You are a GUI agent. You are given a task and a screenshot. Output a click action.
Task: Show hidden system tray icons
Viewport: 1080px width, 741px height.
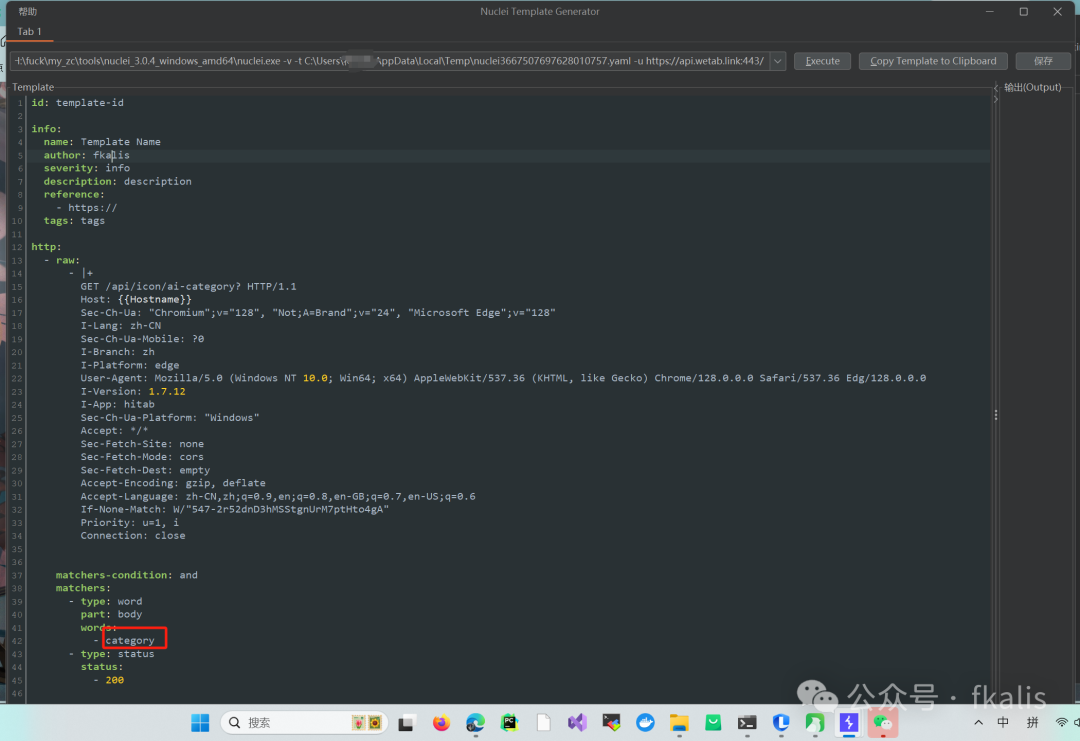tap(978, 723)
